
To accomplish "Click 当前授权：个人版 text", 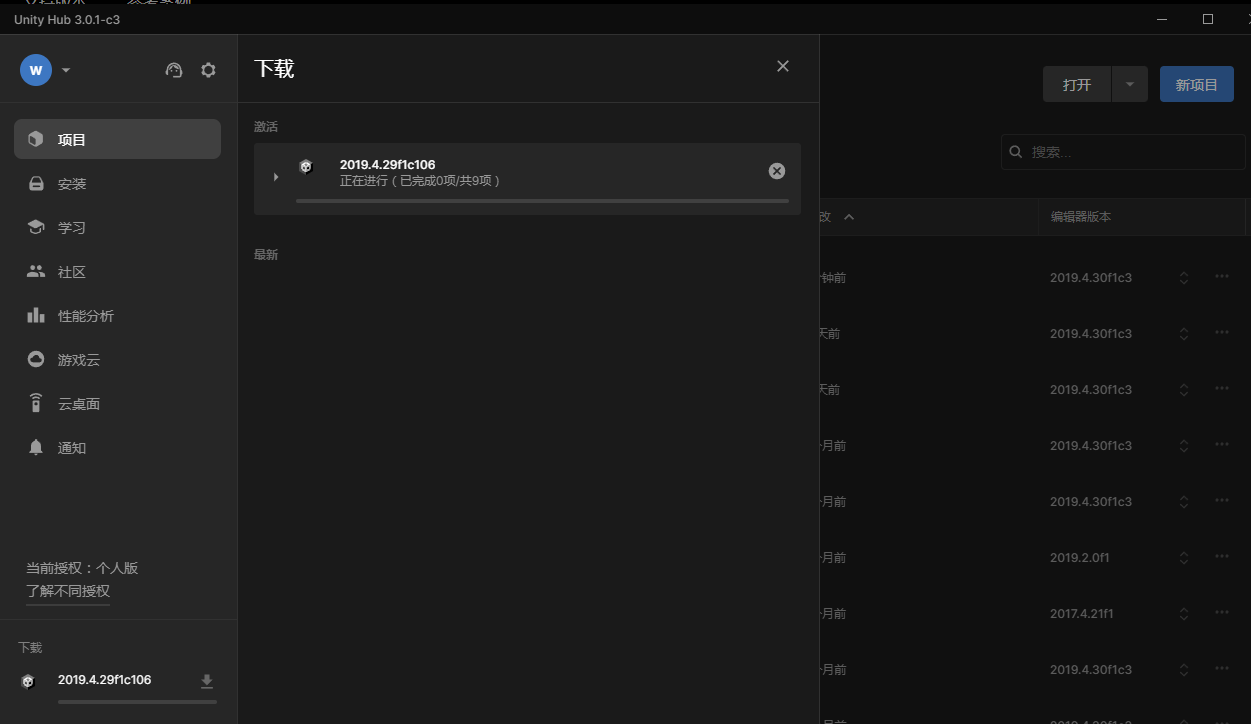I will 82,568.
